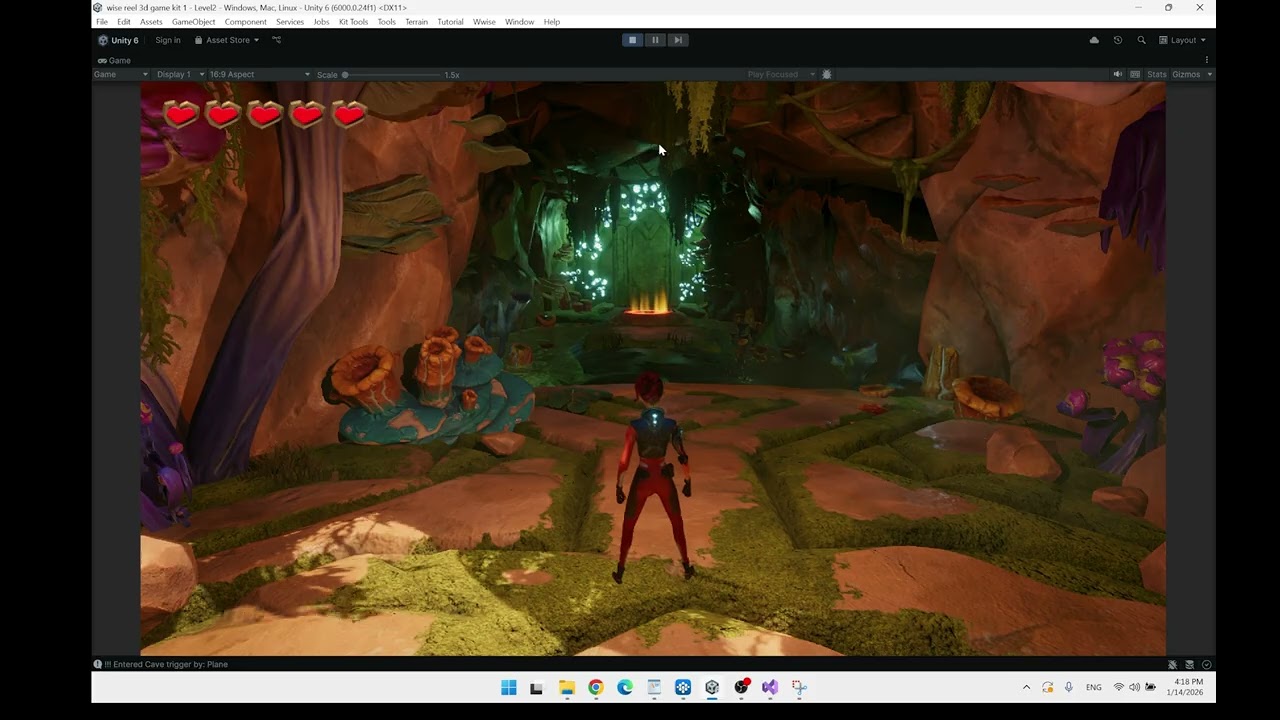Image resolution: width=1280 pixels, height=720 pixels.
Task: Open the Terrain menu
Action: [417, 22]
